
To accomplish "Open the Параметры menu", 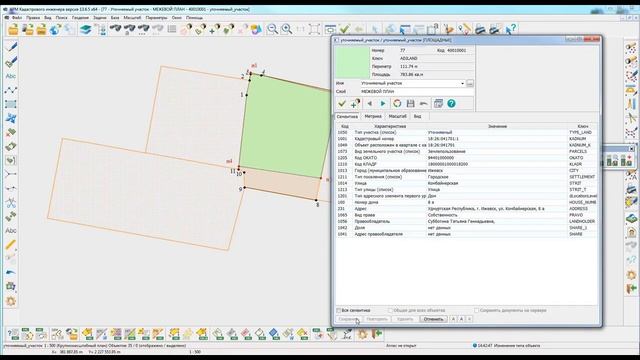I will coord(156,18).
